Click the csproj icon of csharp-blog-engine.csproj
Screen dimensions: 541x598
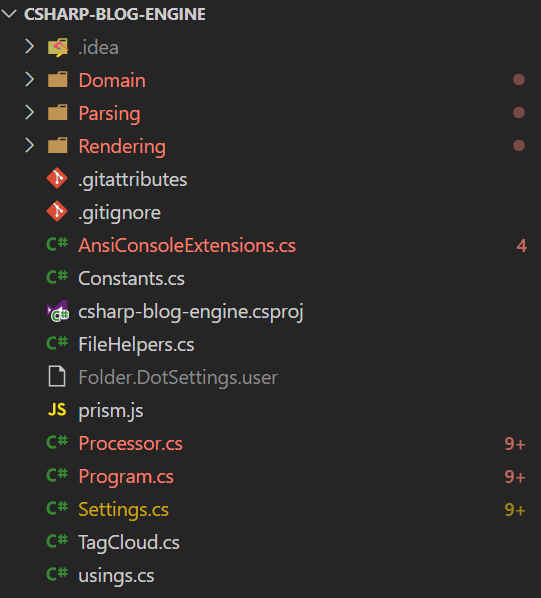pos(58,311)
